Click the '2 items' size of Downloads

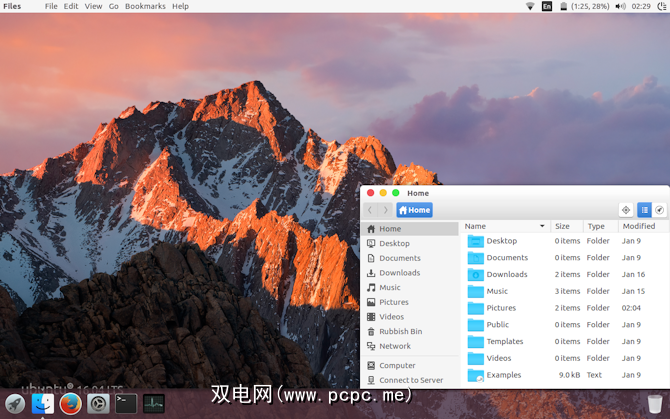click(x=567, y=275)
